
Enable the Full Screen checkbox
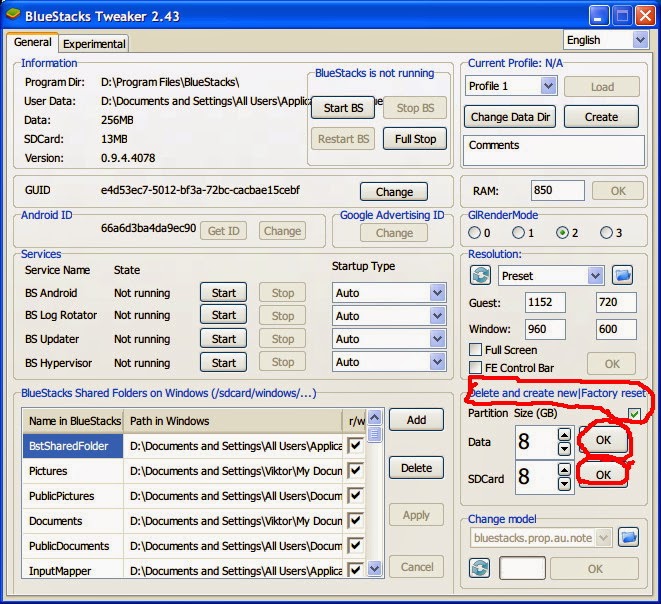tap(476, 349)
